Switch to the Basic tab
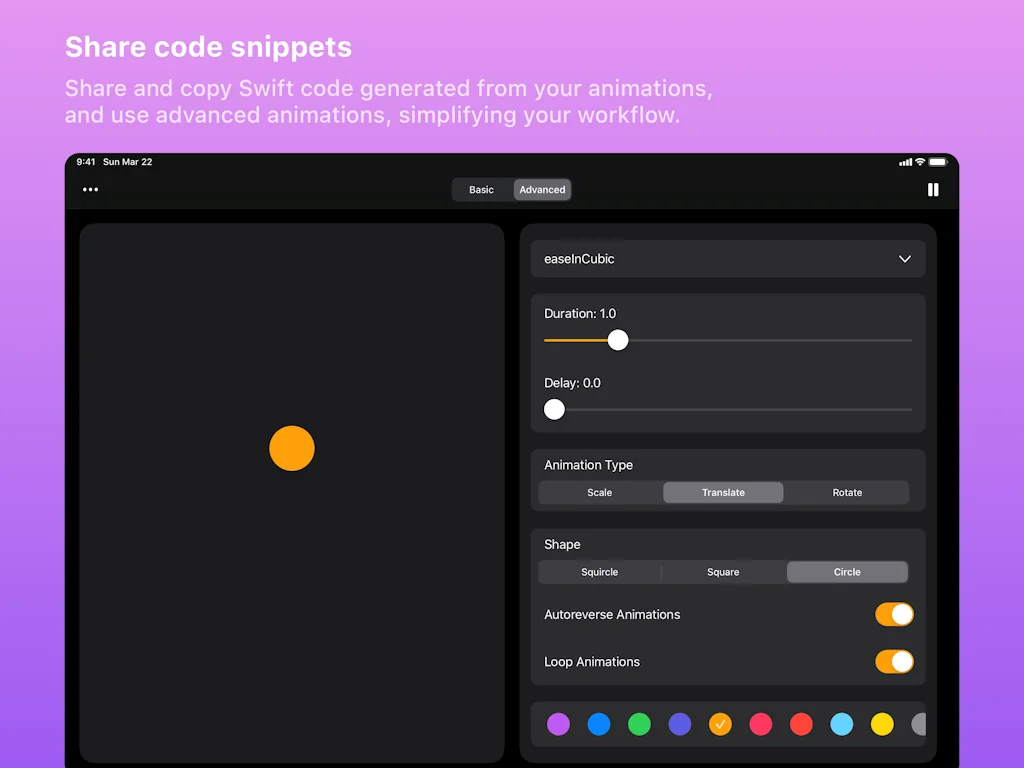Screen dimensions: 1024x768 pyautogui.click(x=482, y=190)
